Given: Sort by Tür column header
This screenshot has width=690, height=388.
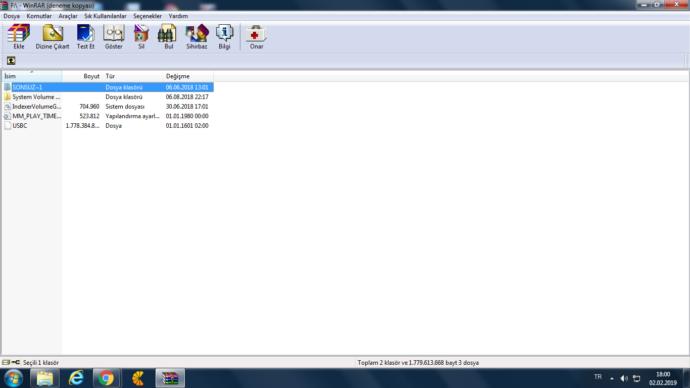Looking at the screenshot, I should pos(132,76).
